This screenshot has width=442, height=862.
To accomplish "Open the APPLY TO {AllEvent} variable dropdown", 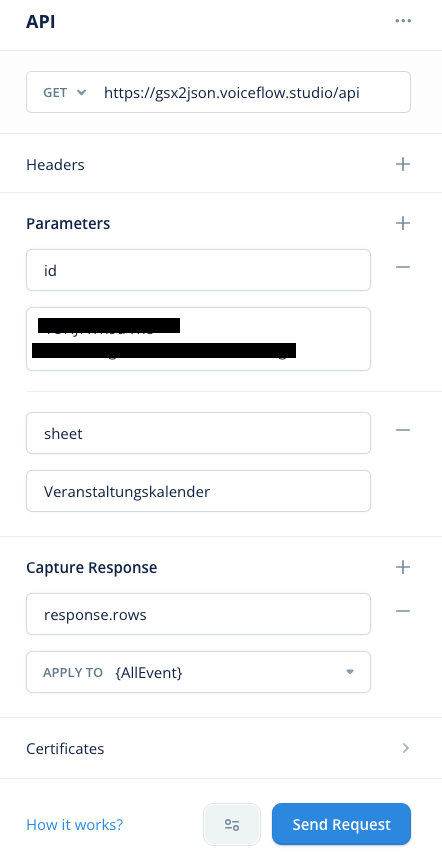I will tap(198, 672).
